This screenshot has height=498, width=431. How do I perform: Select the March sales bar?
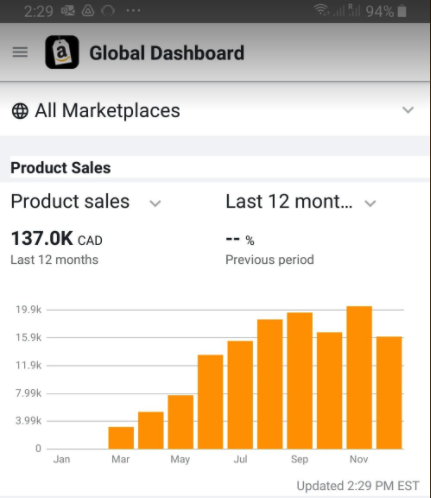121,438
